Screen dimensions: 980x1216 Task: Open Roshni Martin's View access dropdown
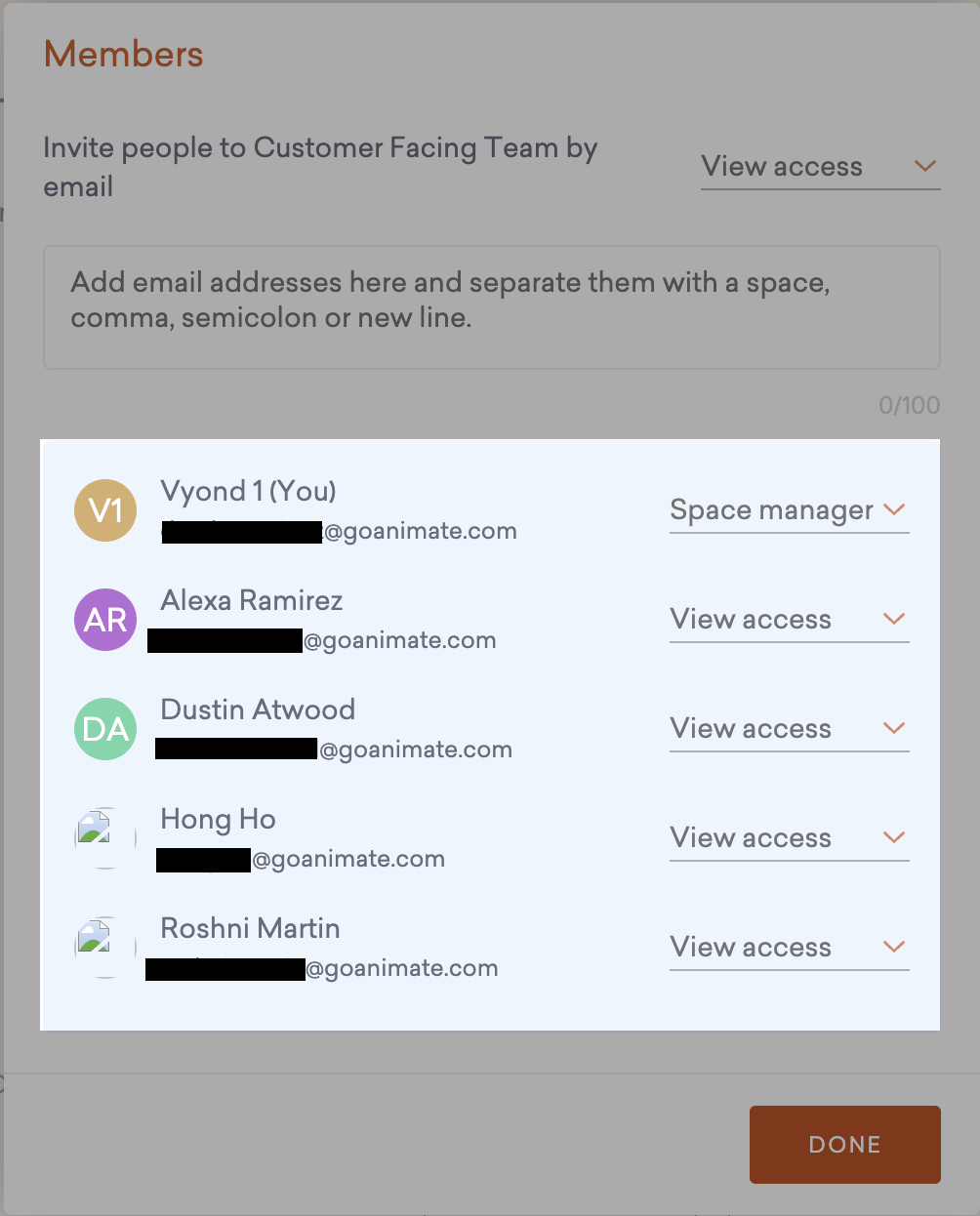click(x=788, y=948)
